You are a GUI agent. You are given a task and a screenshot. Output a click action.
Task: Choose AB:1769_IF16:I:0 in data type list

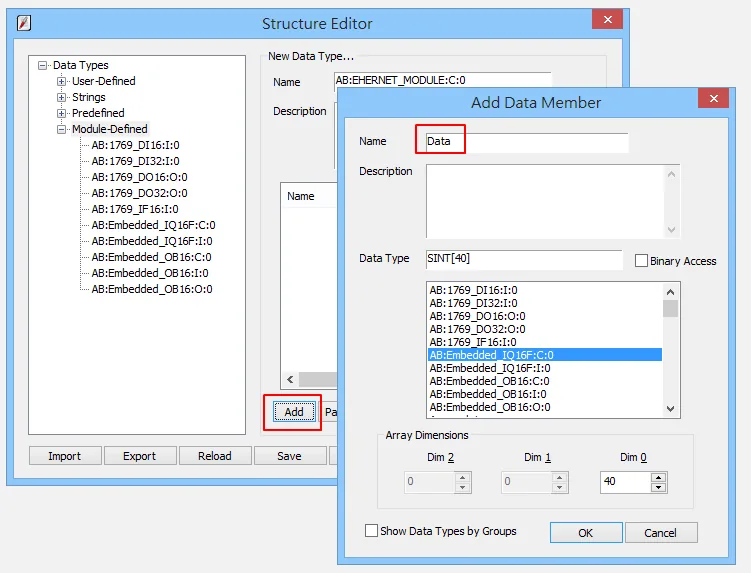tap(545, 342)
